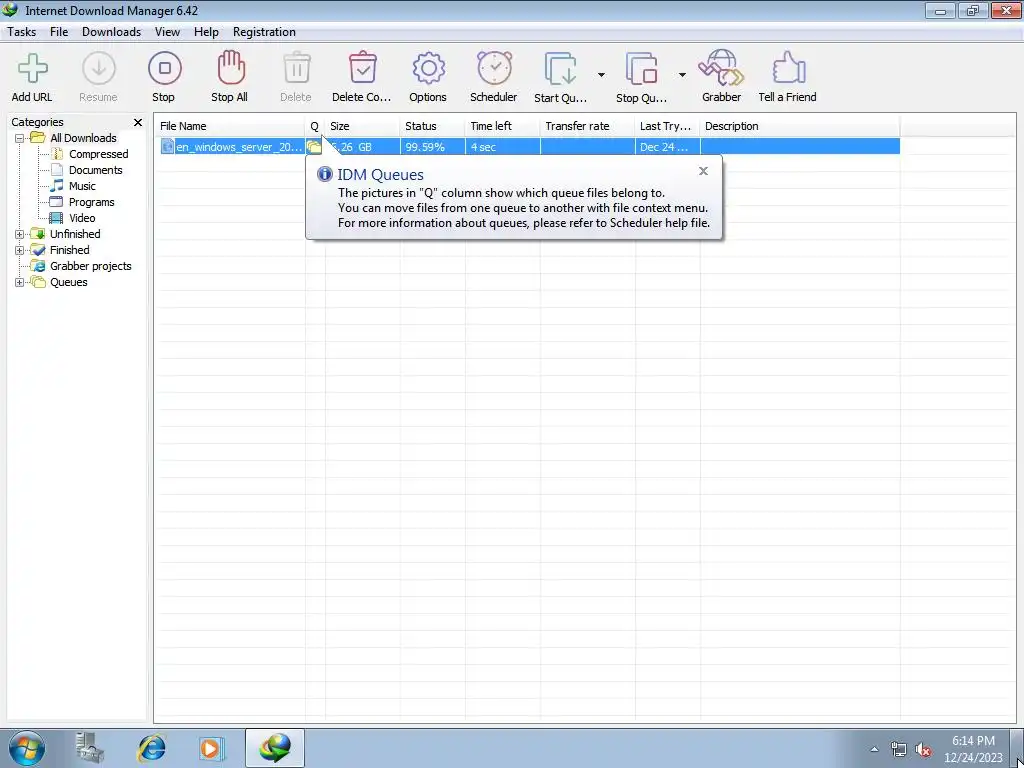Click the server manager taskbar icon
1024x768 pixels.
90,748
